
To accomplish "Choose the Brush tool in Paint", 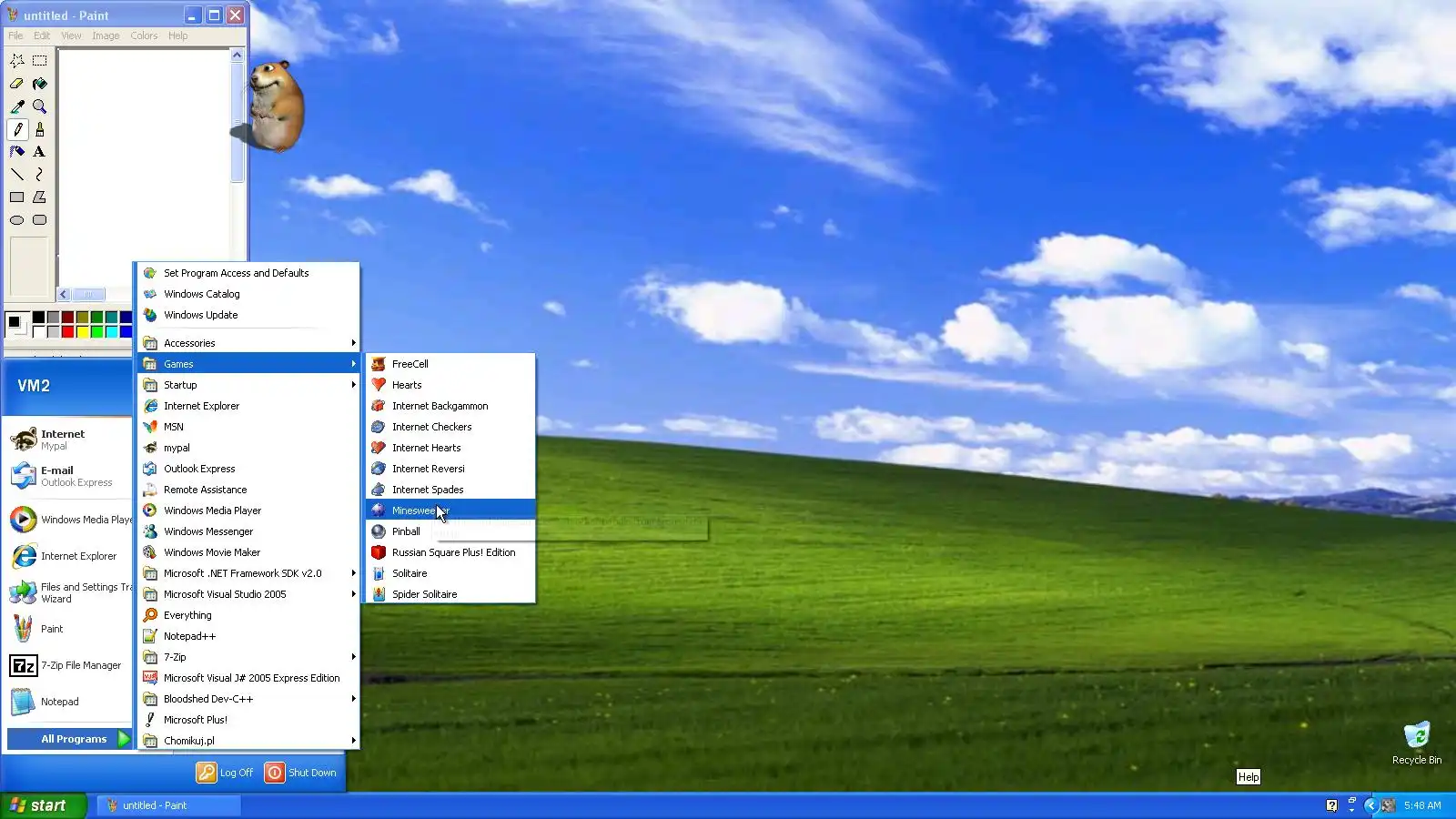I will click(x=40, y=129).
